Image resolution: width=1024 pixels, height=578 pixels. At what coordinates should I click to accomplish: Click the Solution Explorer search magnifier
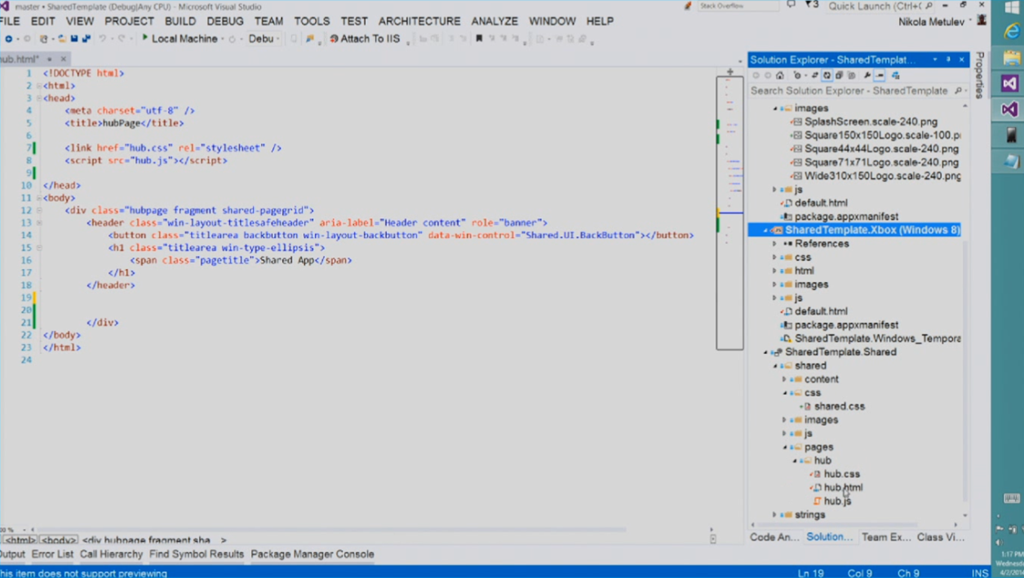(958, 91)
